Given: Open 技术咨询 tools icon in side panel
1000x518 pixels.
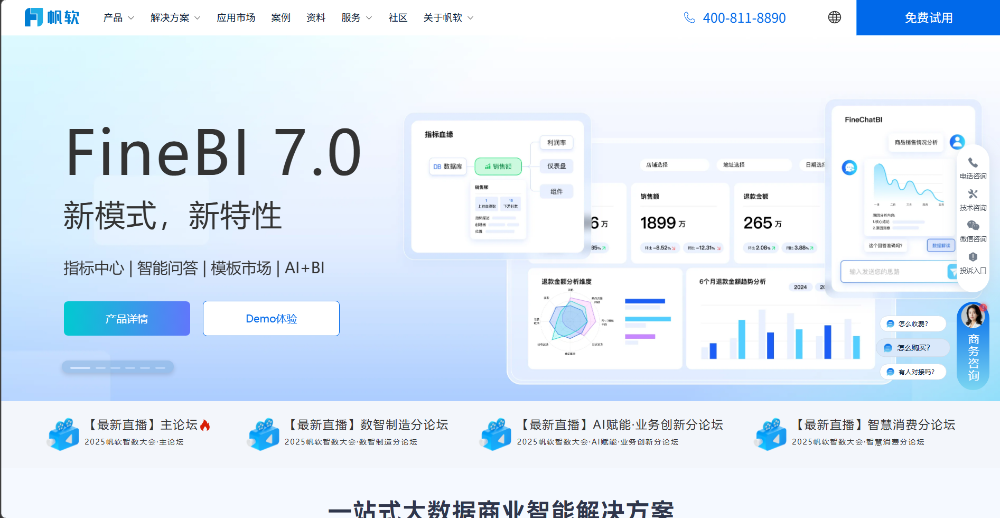Looking at the screenshot, I should pos(973,194).
